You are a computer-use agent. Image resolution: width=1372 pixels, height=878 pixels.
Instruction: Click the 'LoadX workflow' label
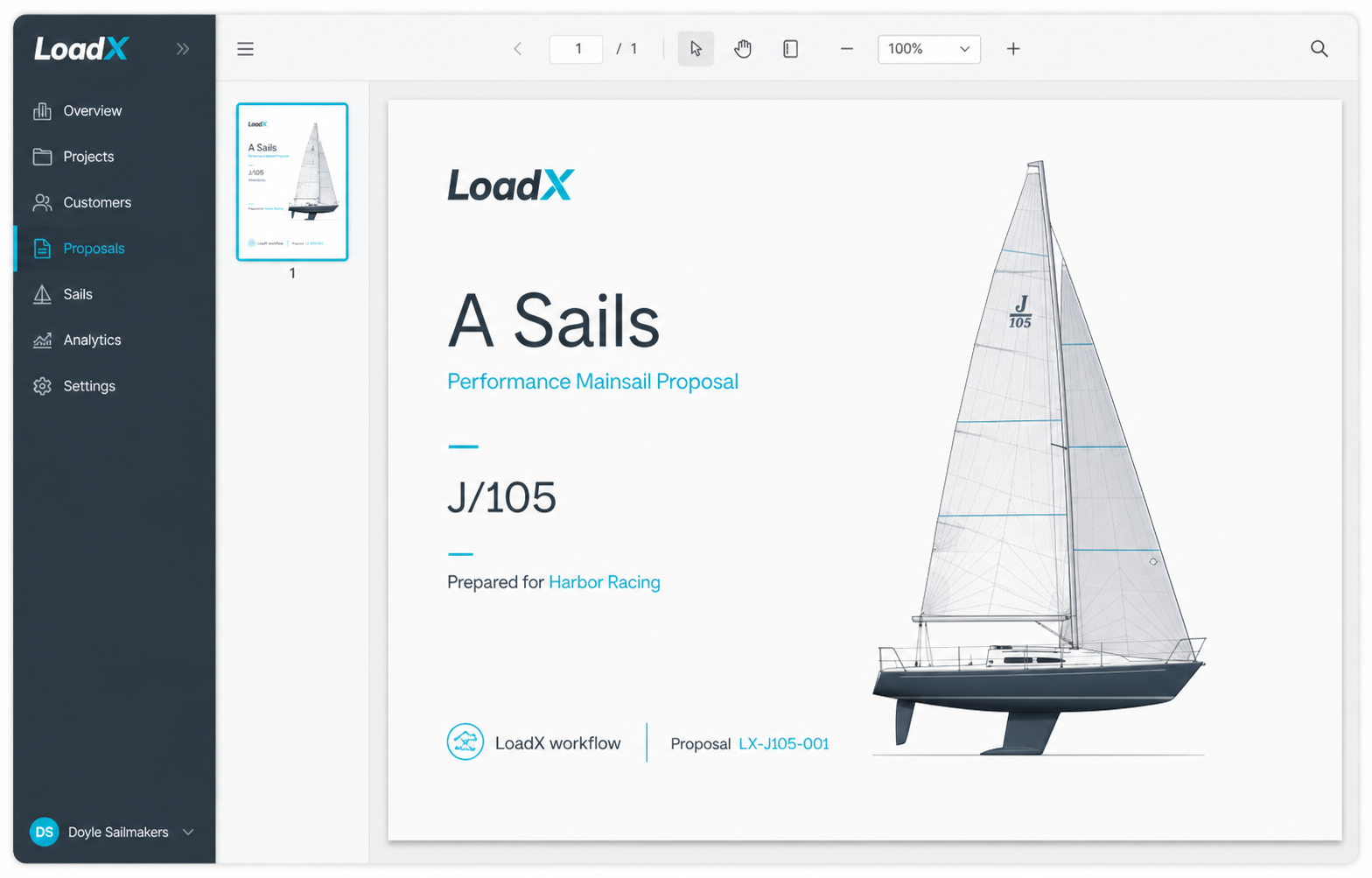pyautogui.click(x=558, y=743)
